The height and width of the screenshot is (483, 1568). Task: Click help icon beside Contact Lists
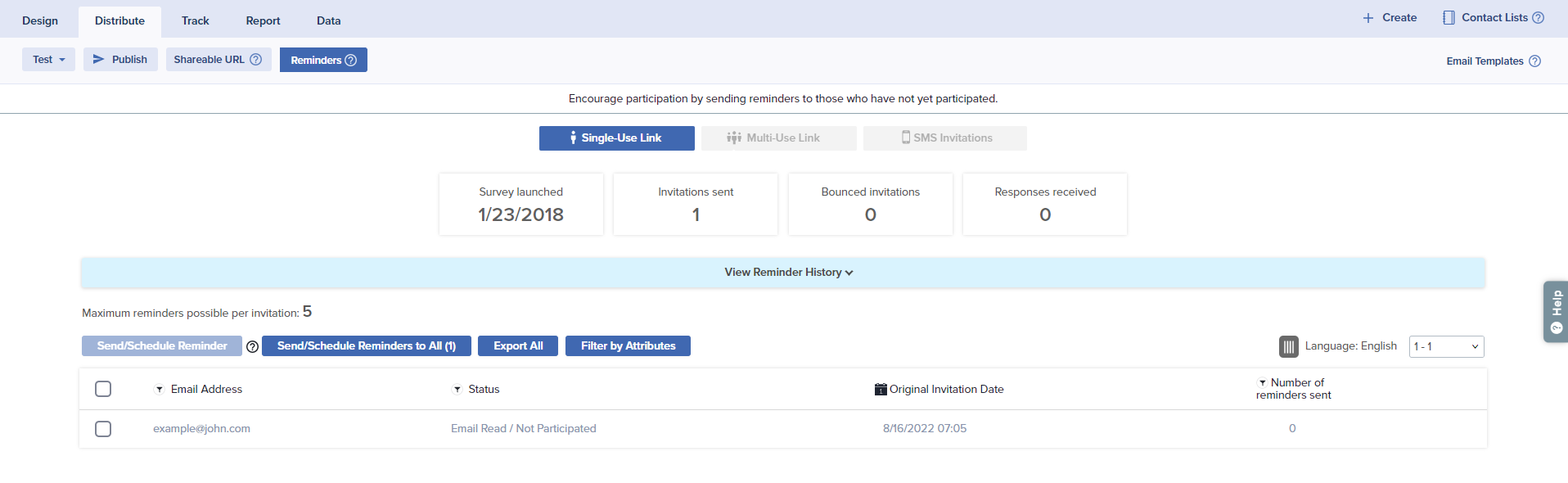(x=1538, y=18)
